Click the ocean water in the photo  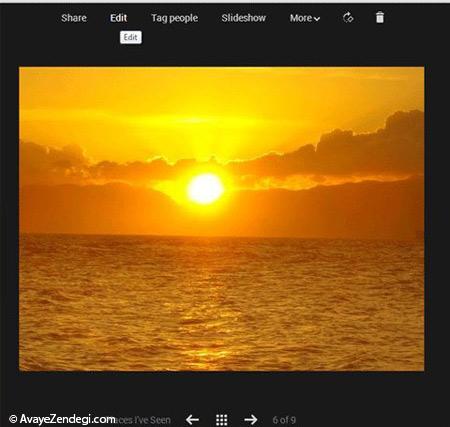(x=222, y=303)
